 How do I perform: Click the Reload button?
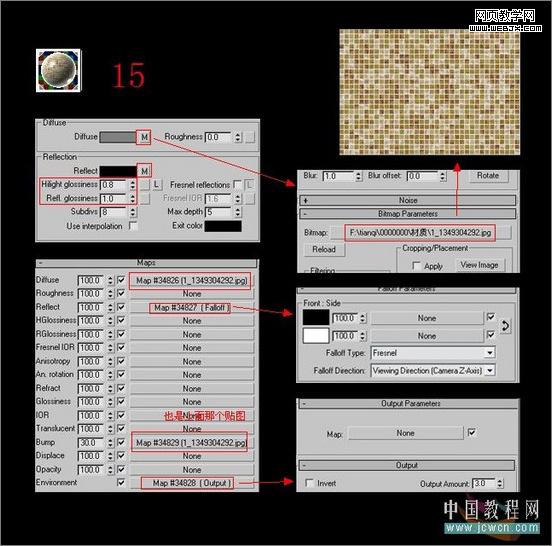(x=324, y=250)
